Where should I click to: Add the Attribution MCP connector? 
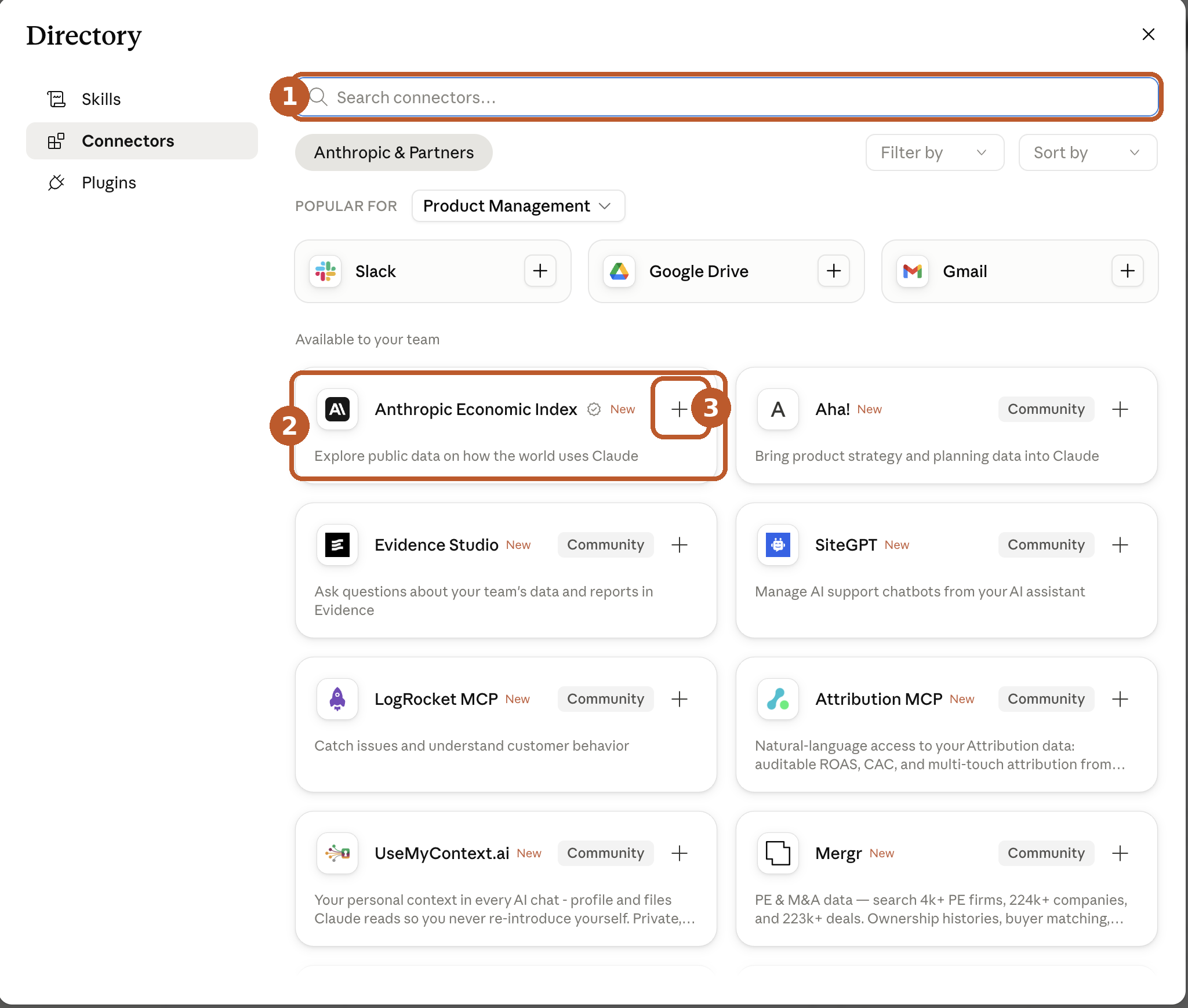[1120, 699]
